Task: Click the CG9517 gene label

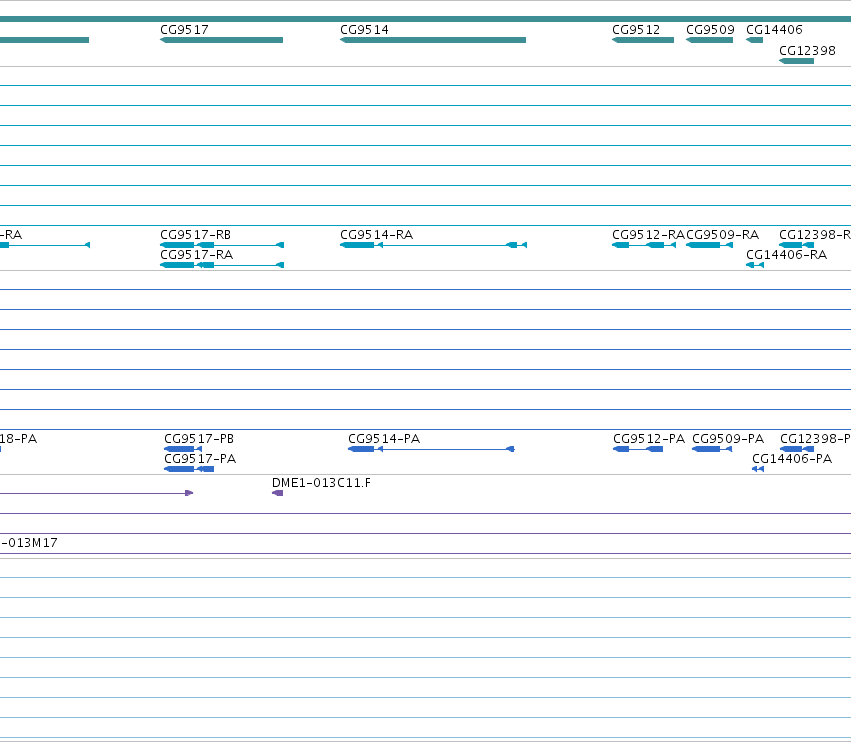Action: 184,30
